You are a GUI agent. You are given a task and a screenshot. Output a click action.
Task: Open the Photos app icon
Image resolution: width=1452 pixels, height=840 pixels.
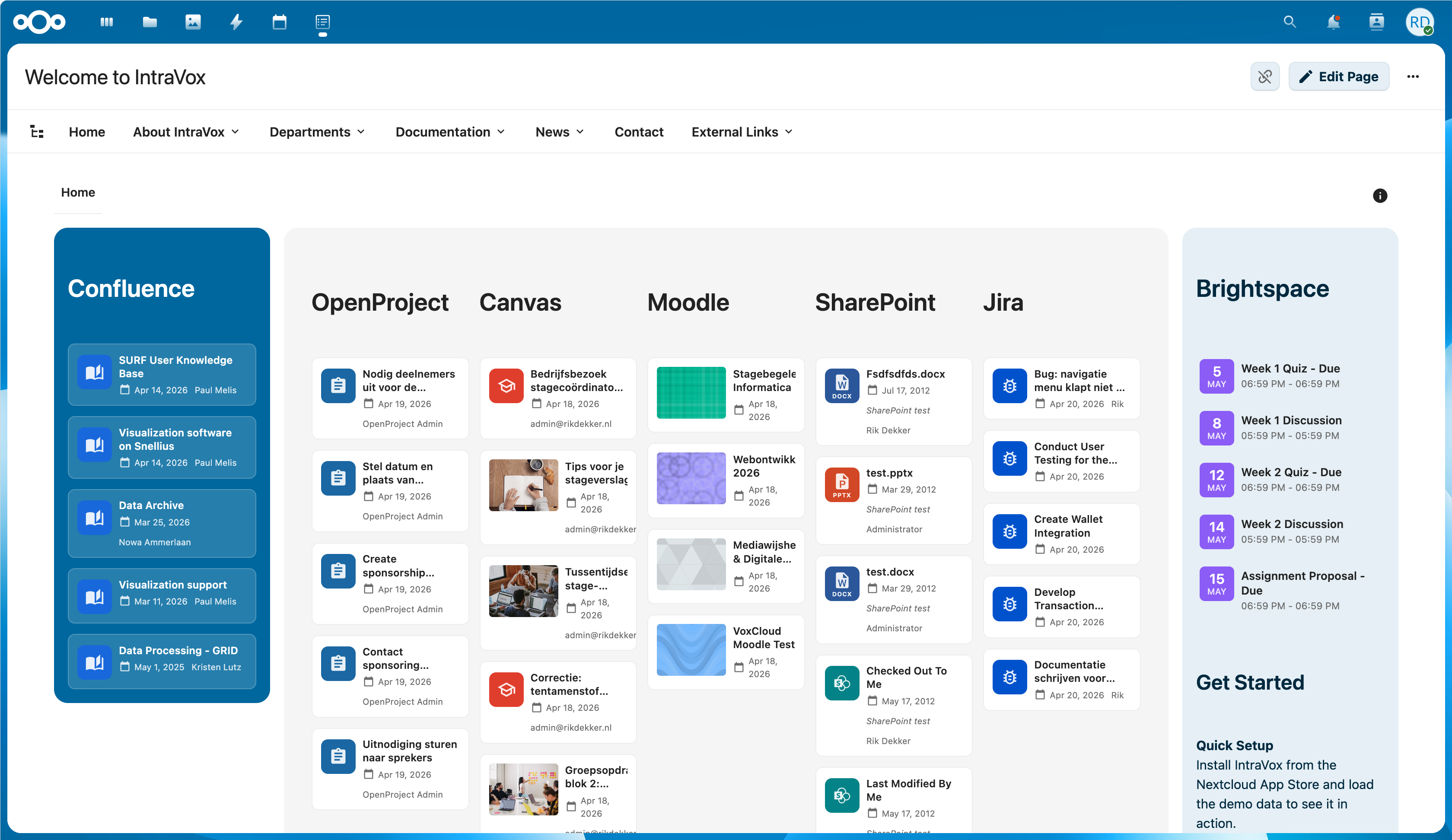tap(193, 22)
